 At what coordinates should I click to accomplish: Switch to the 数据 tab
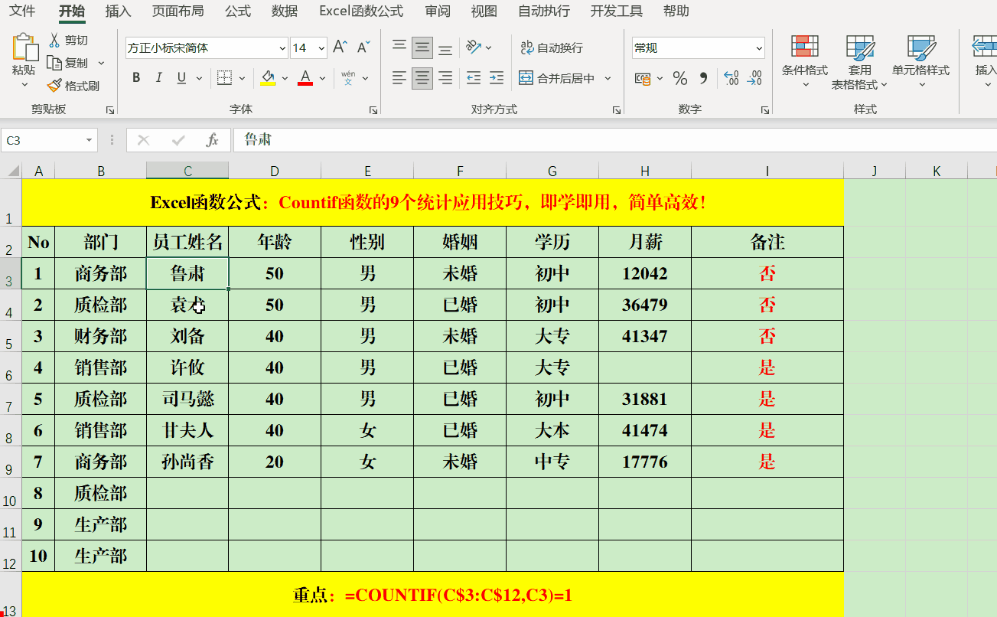pyautogui.click(x=284, y=11)
